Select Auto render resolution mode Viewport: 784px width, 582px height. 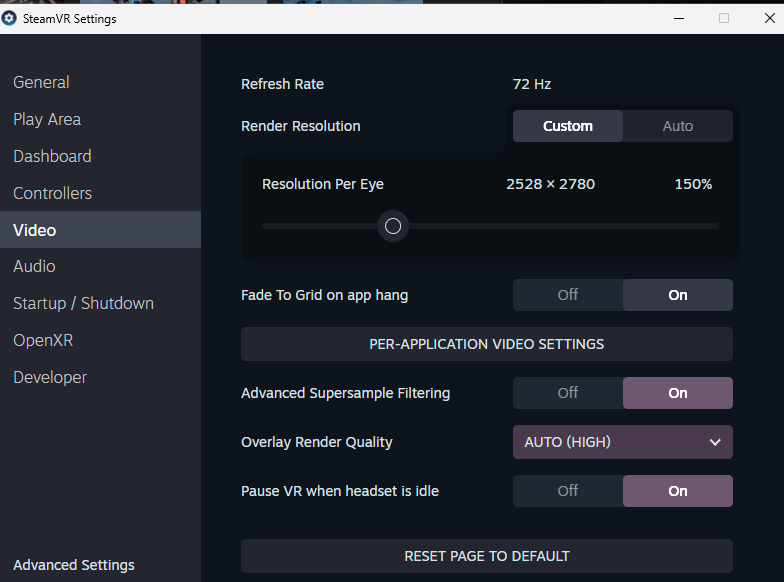coord(678,126)
